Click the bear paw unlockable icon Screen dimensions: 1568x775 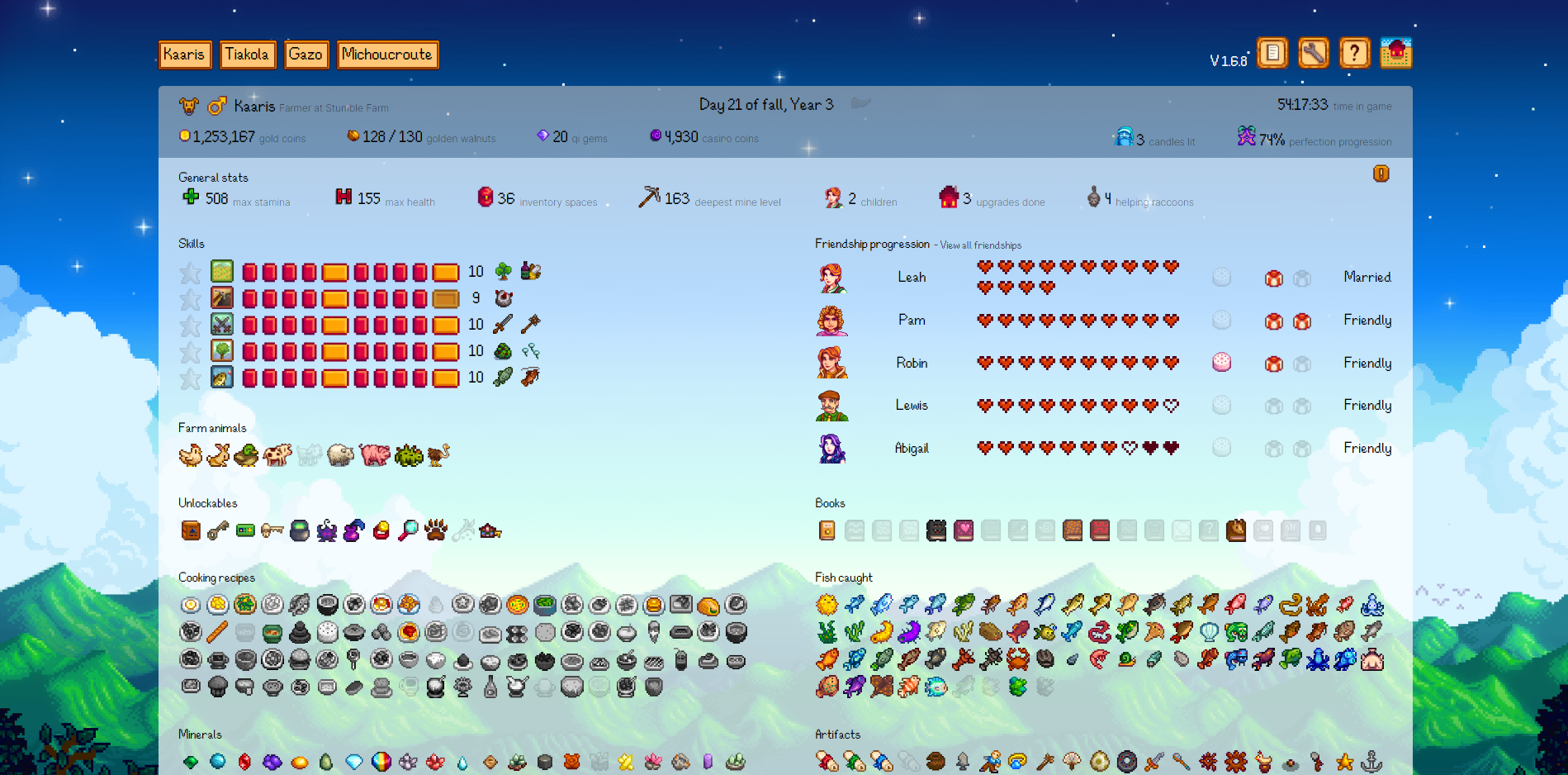pos(436,530)
